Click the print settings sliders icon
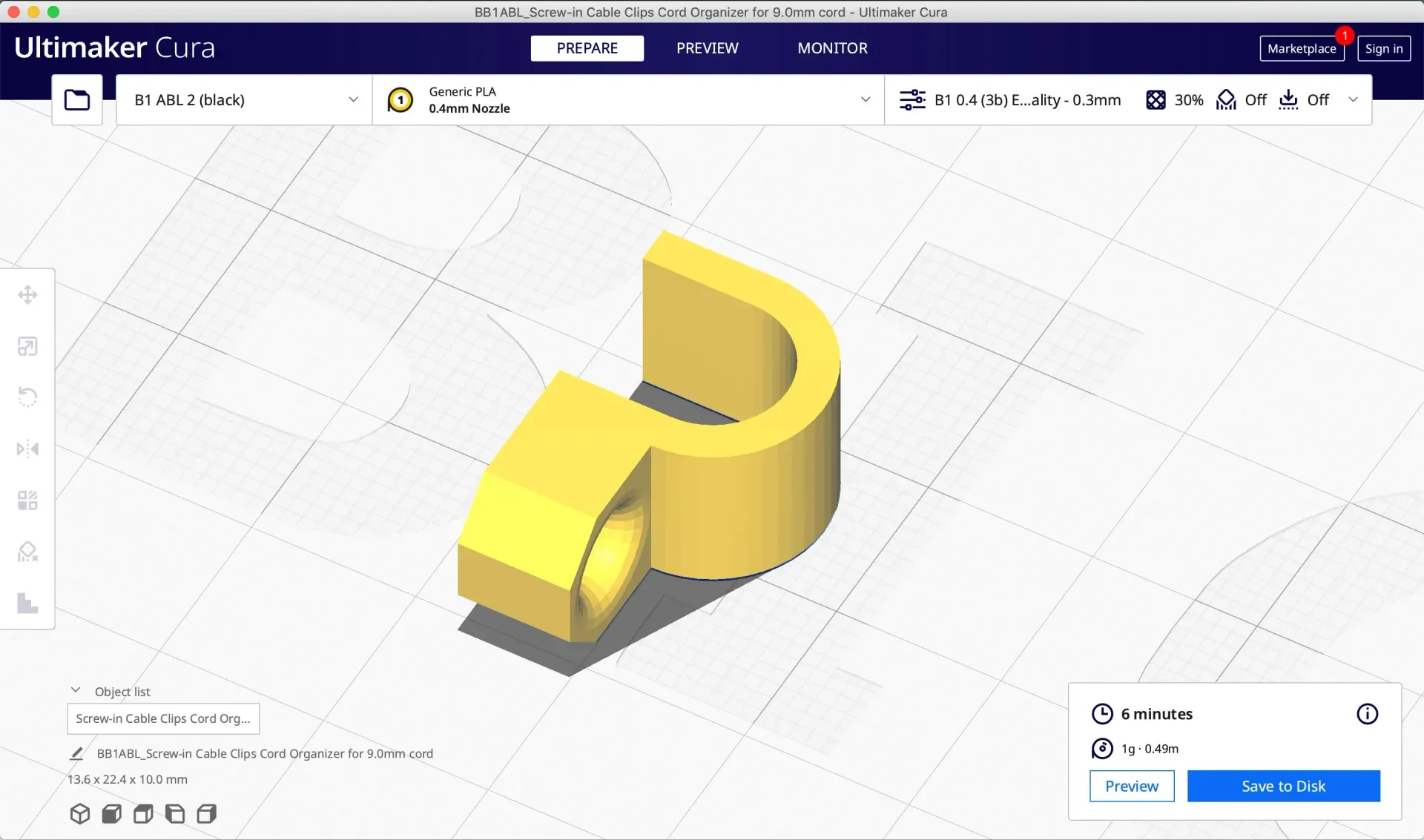1424x840 pixels. click(x=912, y=100)
